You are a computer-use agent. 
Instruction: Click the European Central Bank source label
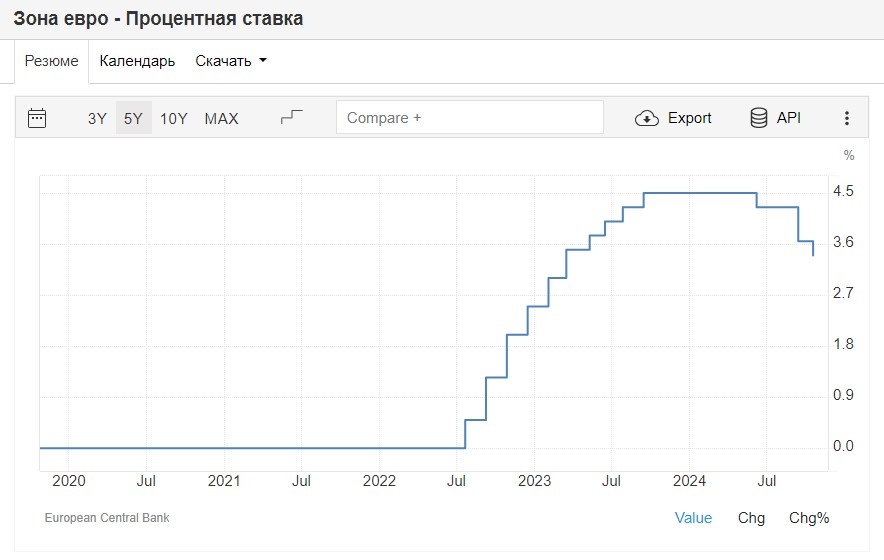(107, 518)
